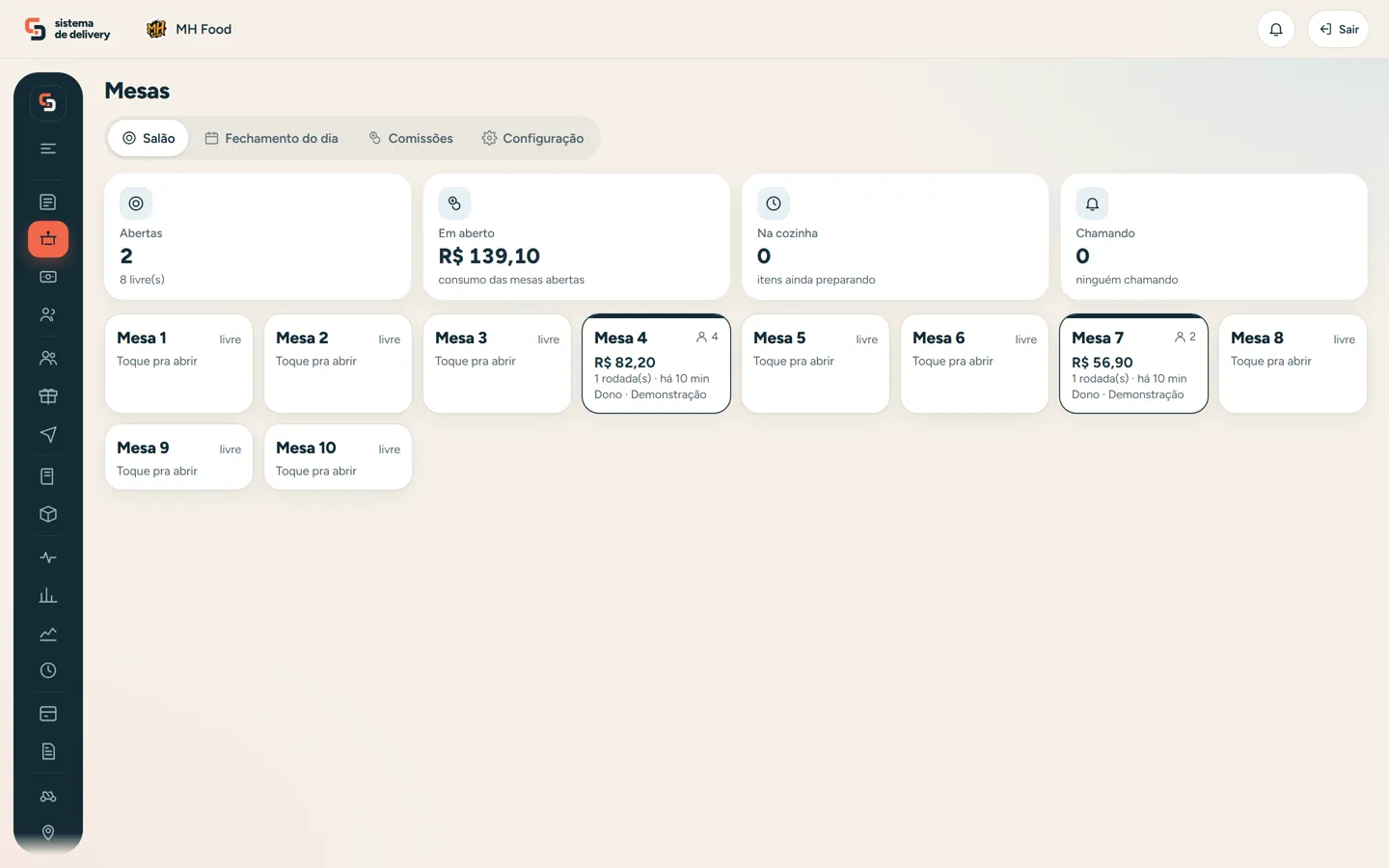Open the Mesa 10 card

click(x=338, y=457)
